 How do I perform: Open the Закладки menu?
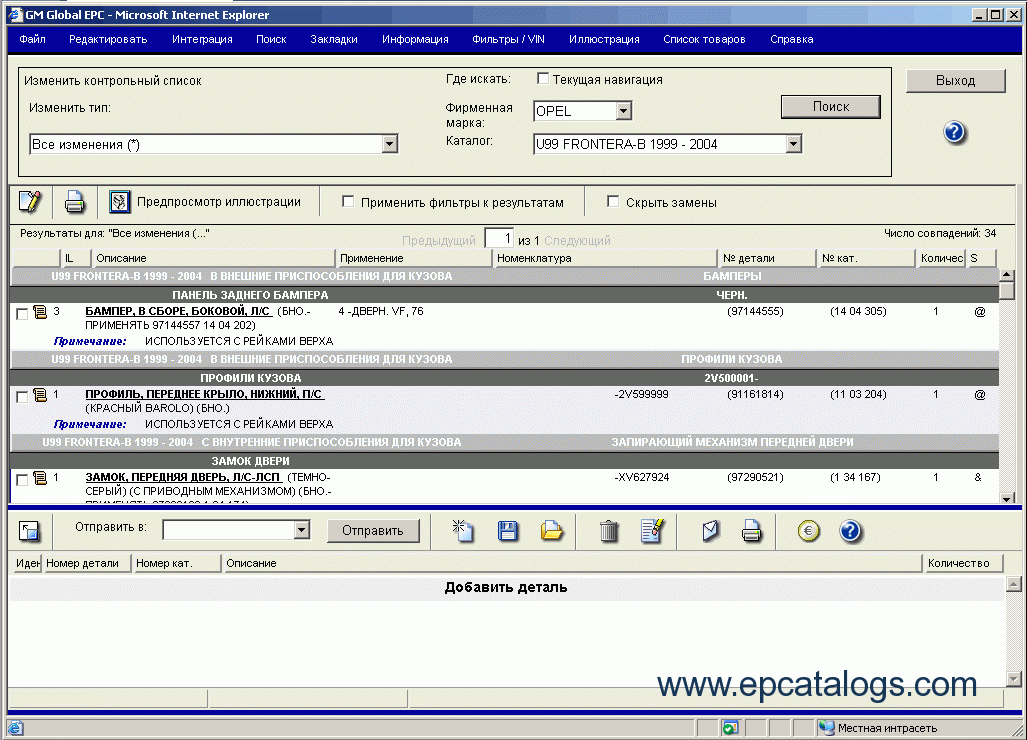334,39
